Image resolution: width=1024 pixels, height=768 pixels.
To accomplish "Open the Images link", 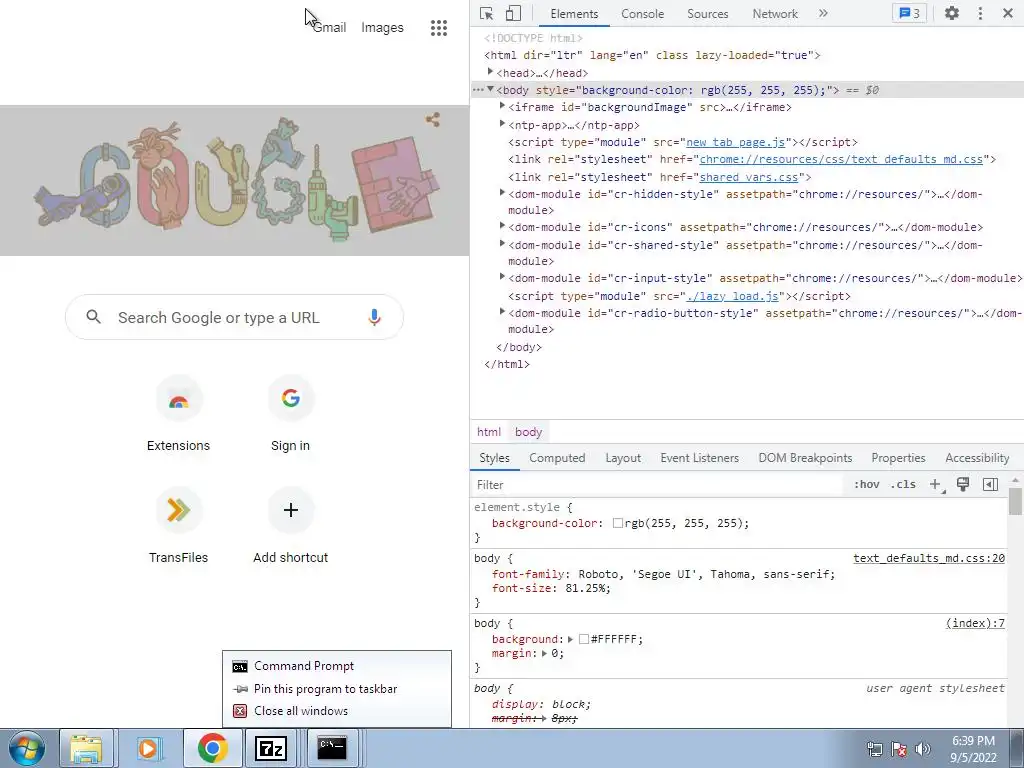I will click(x=382, y=27).
